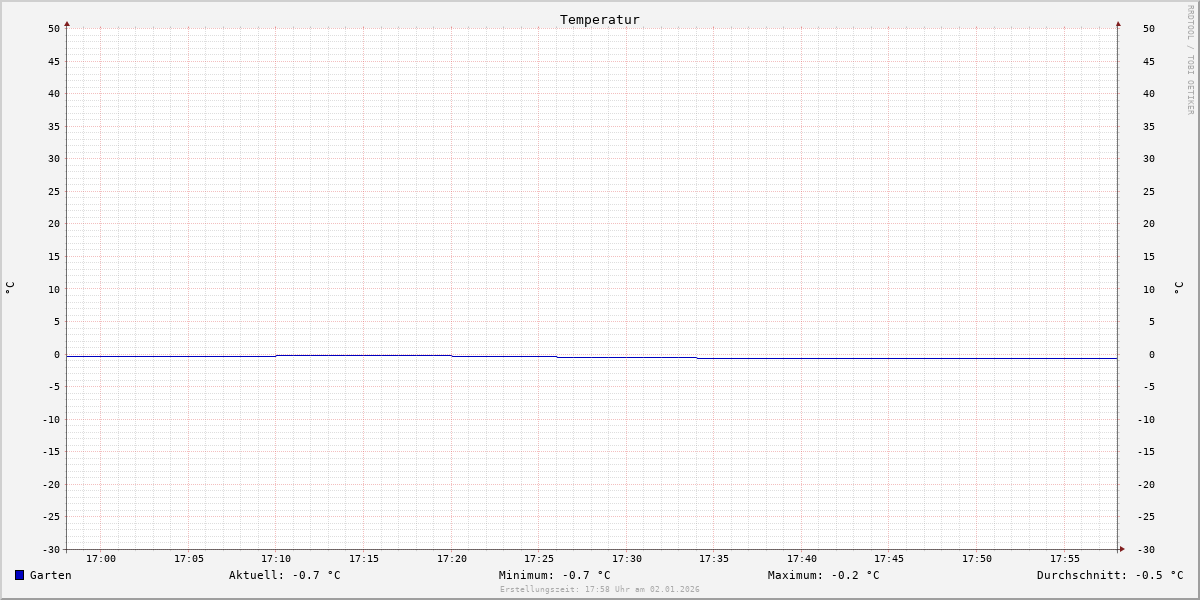Click the 17:35 time axis label
The image size is (1200, 600).
[x=714, y=559]
